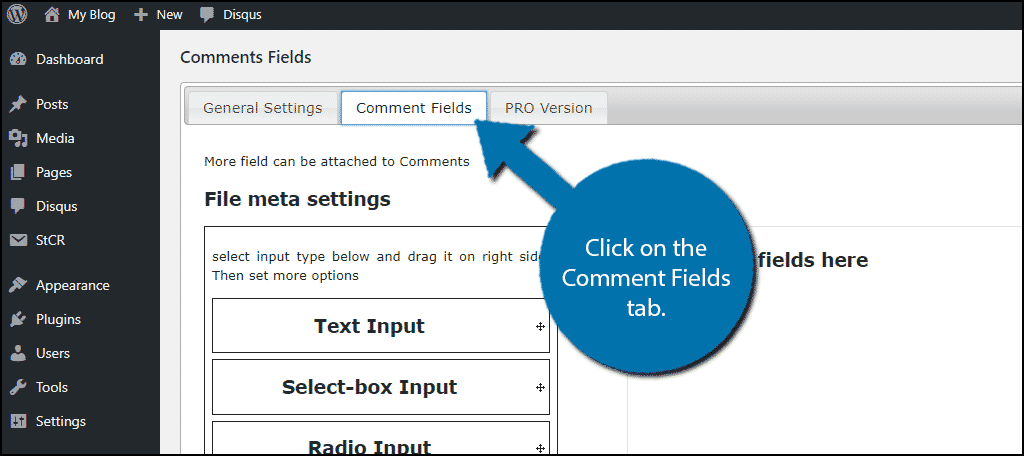Viewport: 1024px width, 456px height.
Task: Click the Dashboard gauge icon
Action: (18, 59)
